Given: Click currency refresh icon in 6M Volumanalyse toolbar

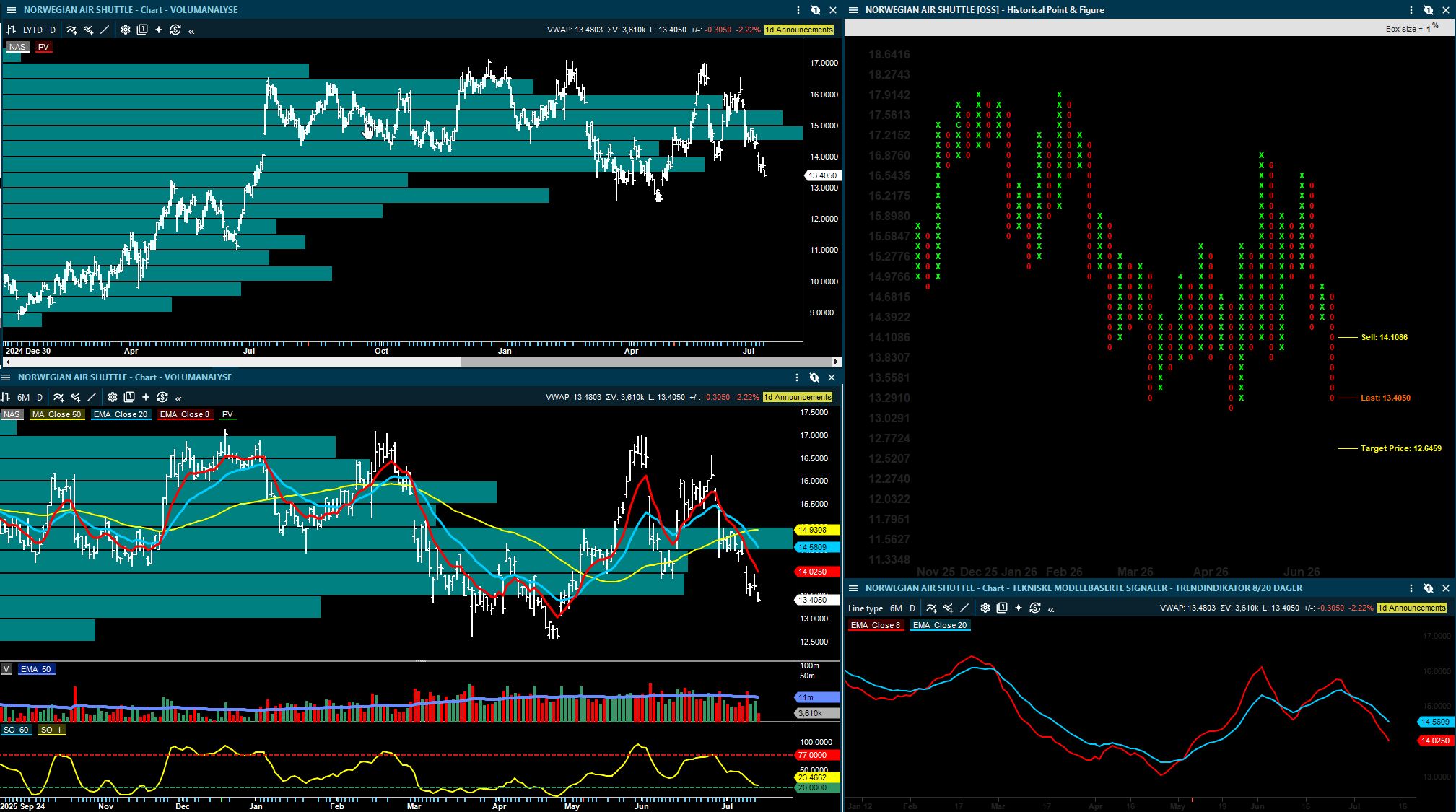Looking at the screenshot, I should (162, 397).
